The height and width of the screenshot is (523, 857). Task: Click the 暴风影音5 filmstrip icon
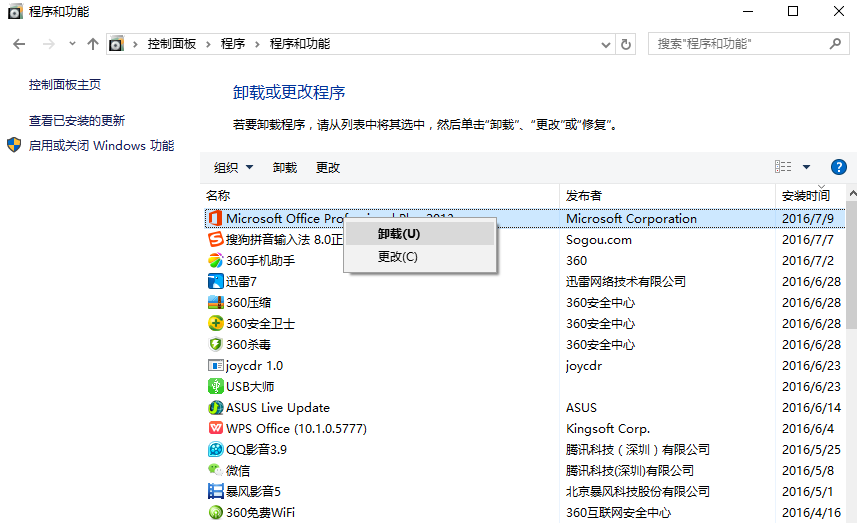point(215,491)
